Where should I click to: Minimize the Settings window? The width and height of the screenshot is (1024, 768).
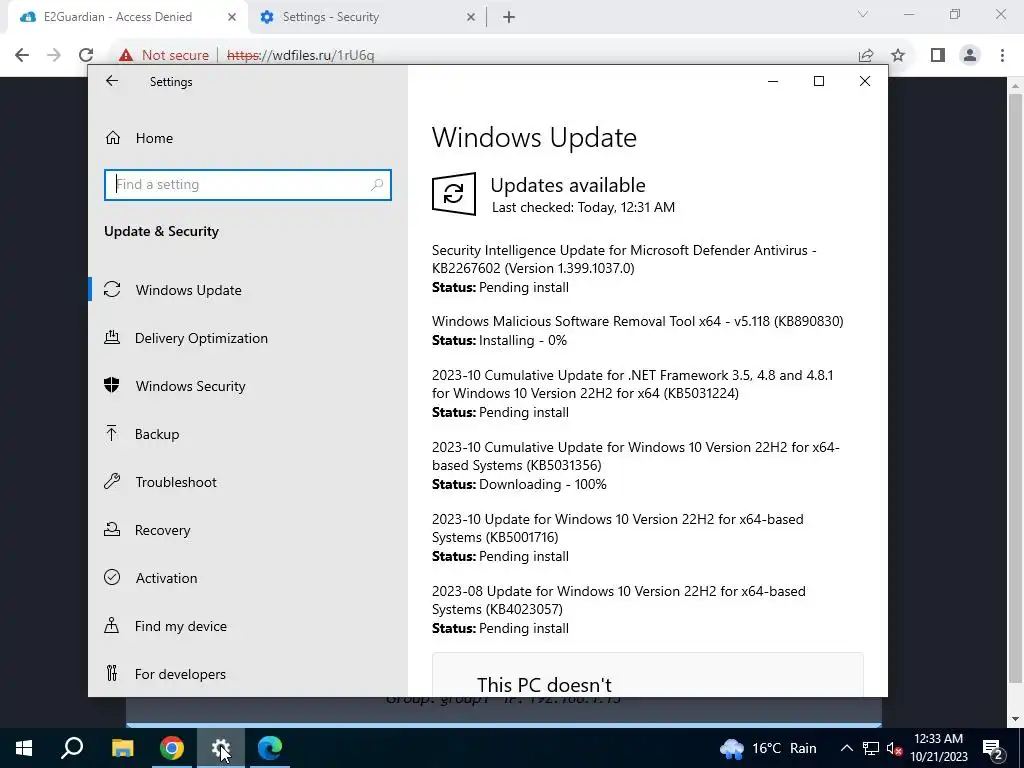[x=773, y=81]
